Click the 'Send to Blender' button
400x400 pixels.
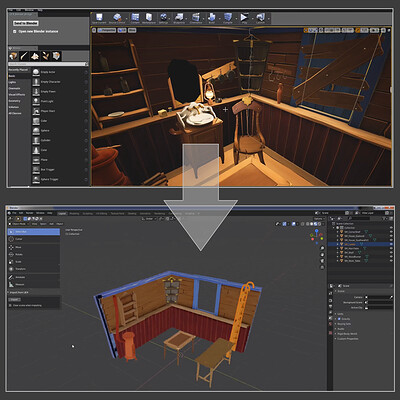[x=26, y=23]
